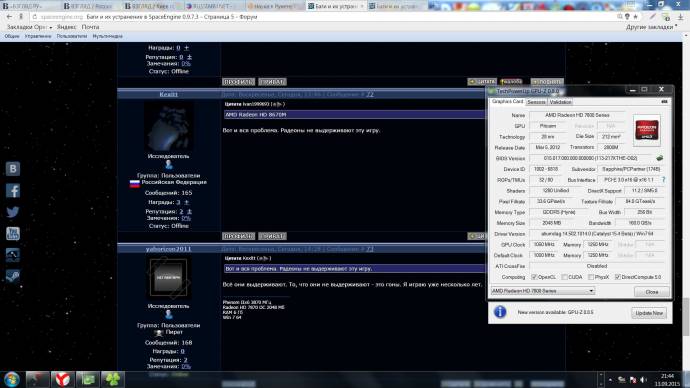The image size is (690, 388).
Task: Click the Bus Interface question mark icon
Action: [663, 179]
